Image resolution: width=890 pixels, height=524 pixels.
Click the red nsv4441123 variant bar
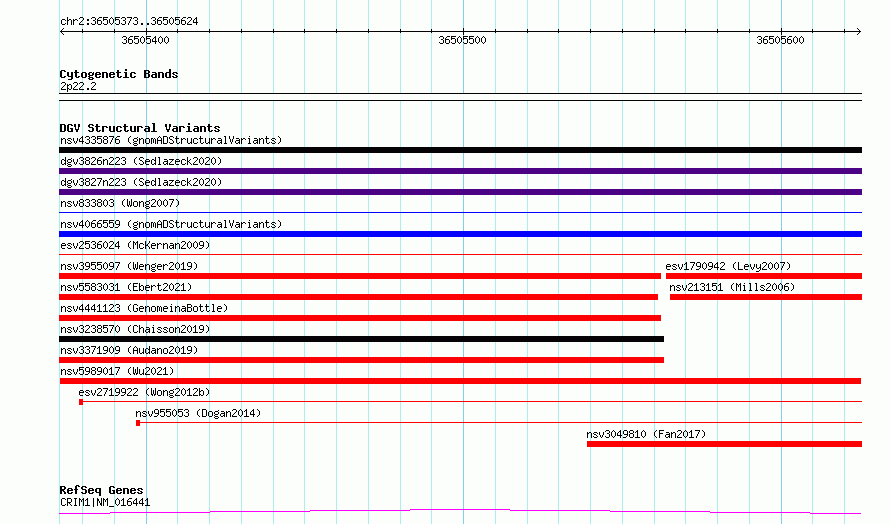coord(360,318)
